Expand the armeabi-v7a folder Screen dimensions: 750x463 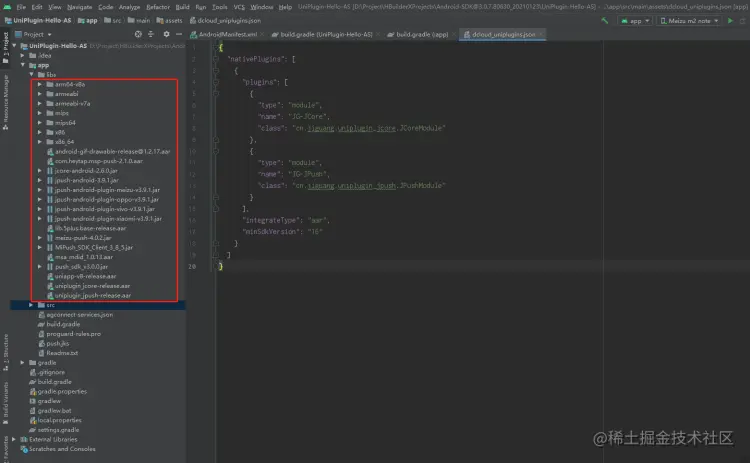(40, 103)
